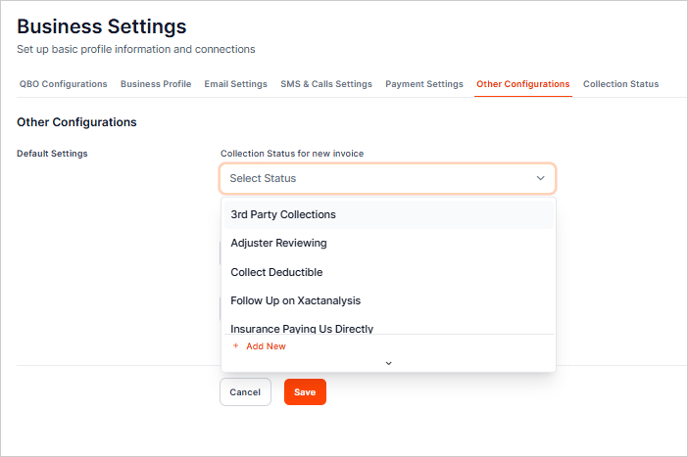Screen dimensions: 688x457
Task: Click the scroll-down chevron below Add New
Action: pyautogui.click(x=388, y=362)
